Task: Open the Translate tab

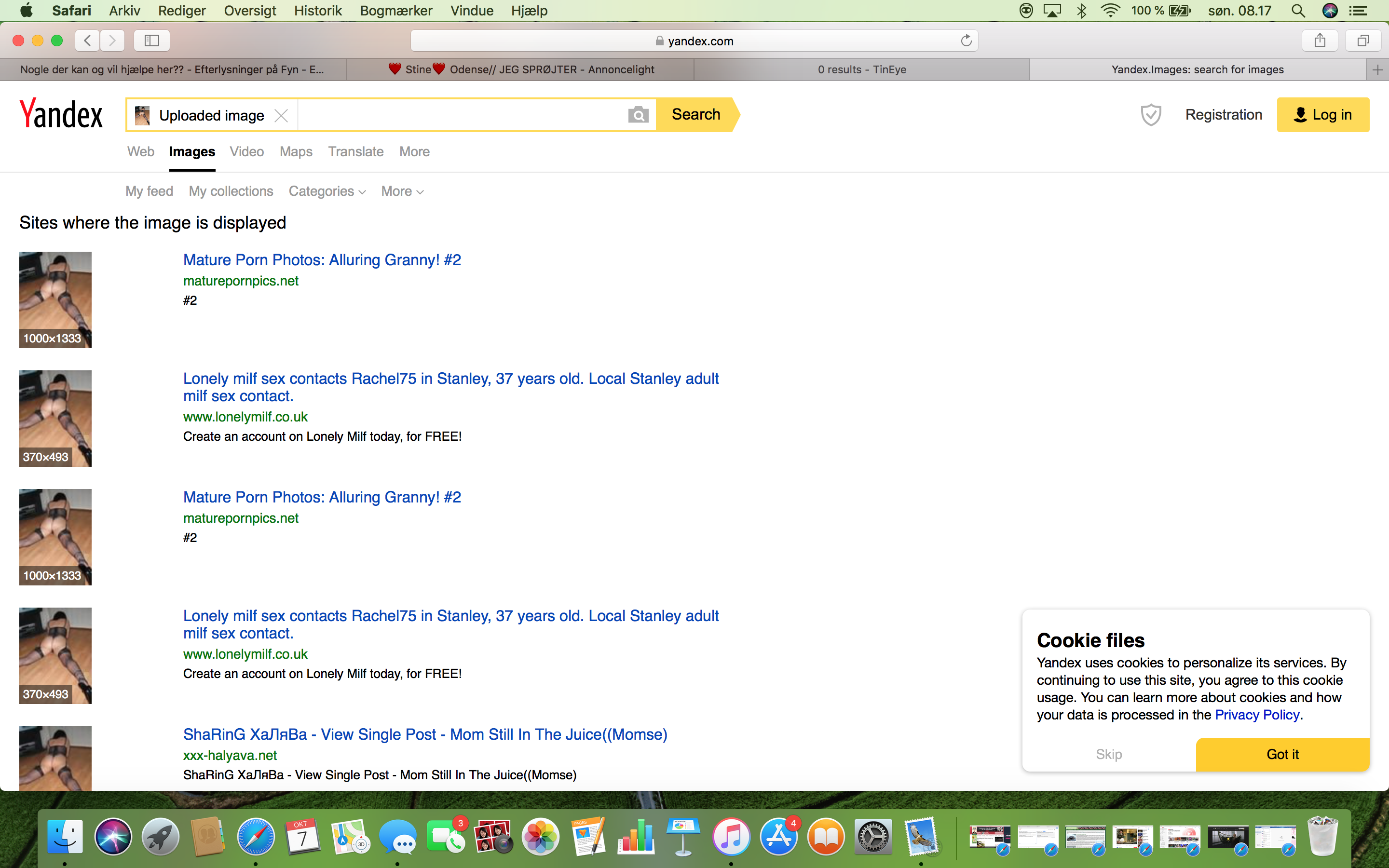Action: click(x=356, y=151)
